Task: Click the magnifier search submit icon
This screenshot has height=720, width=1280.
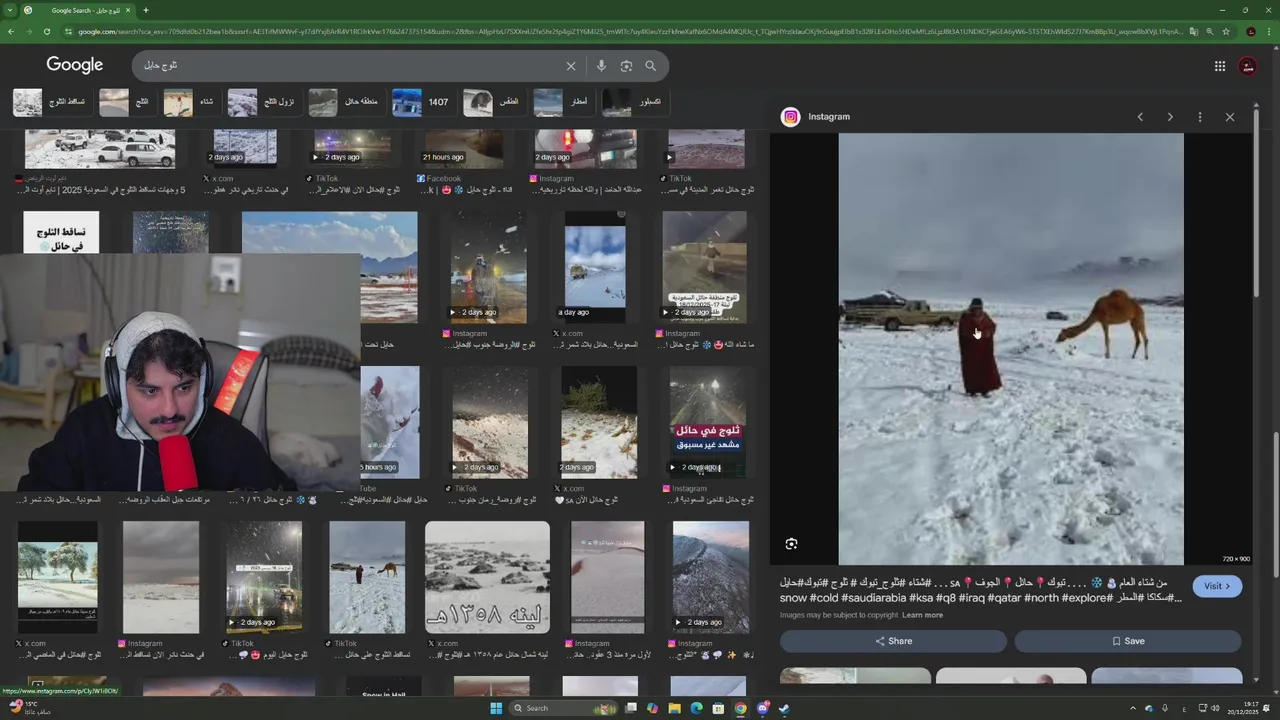Action: point(650,66)
